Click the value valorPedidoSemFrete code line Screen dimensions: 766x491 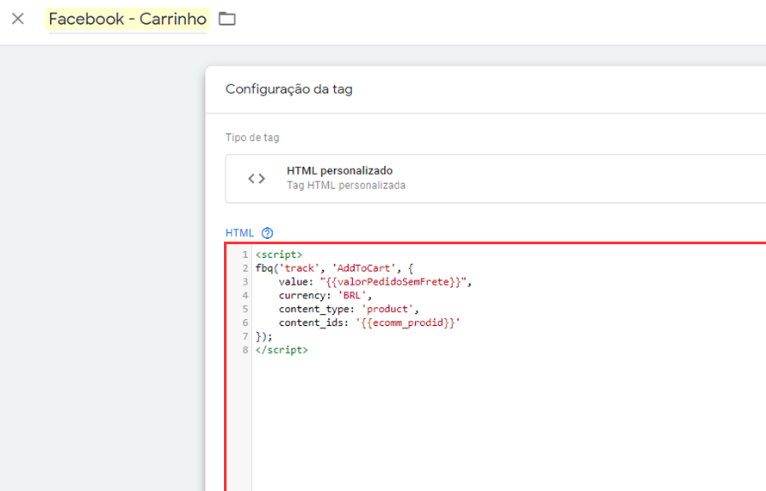coord(375,282)
